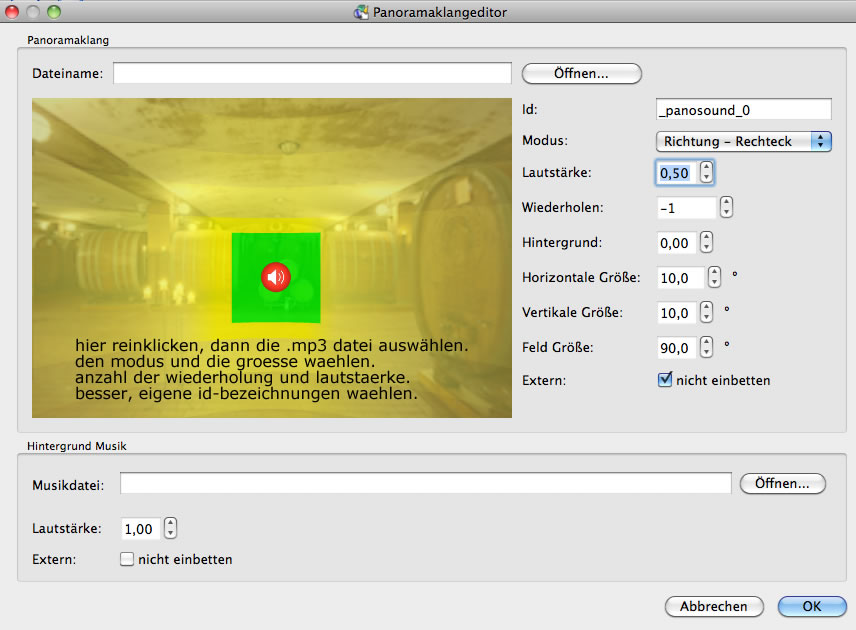
Task: Select the Id field '_panosound_0'
Action: [743, 109]
